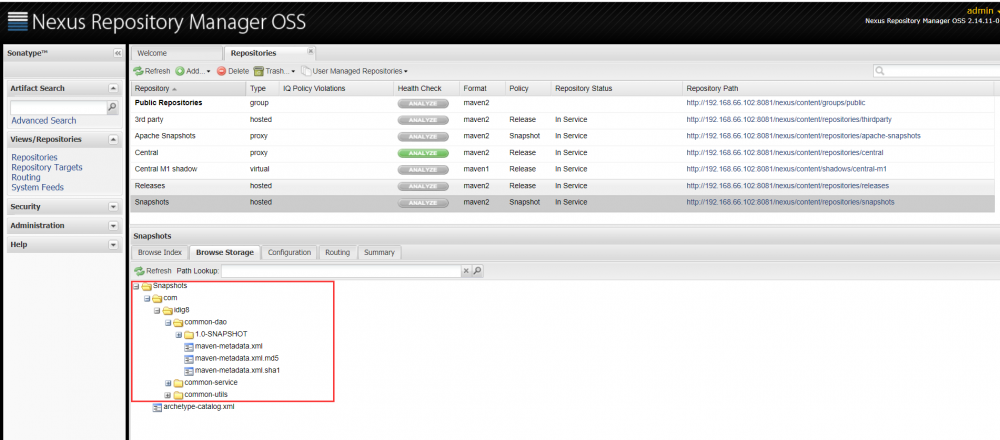Collapse the Sonatype sidebar with double-arrow icon

coord(117,53)
